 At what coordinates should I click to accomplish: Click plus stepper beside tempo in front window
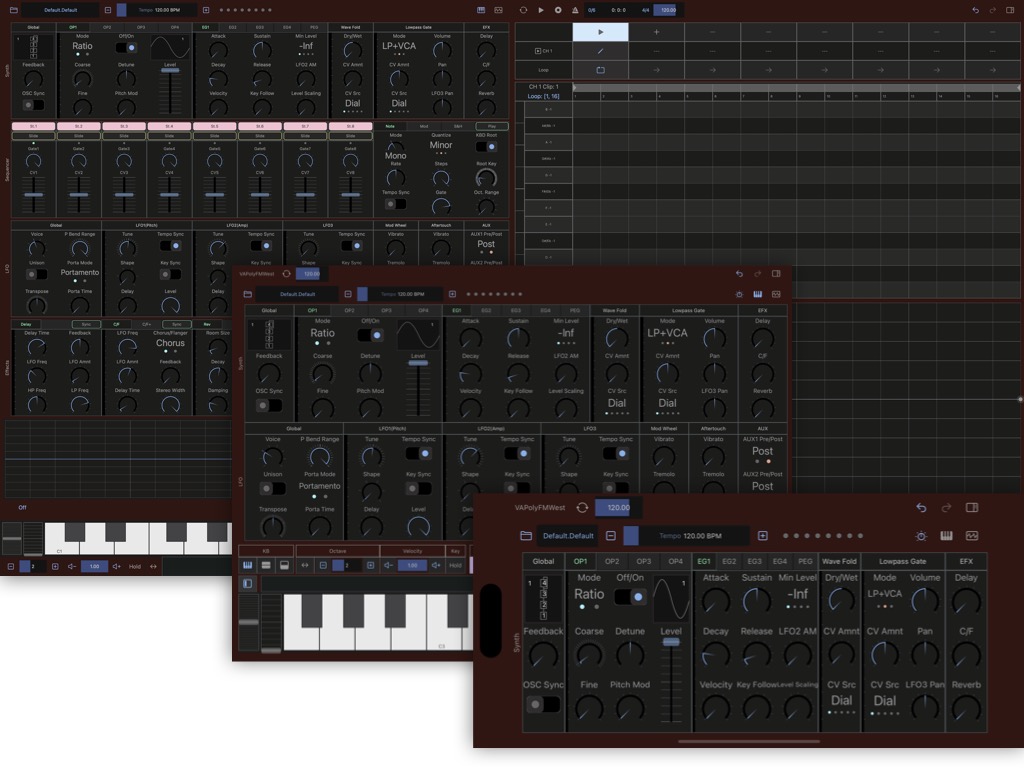click(762, 536)
